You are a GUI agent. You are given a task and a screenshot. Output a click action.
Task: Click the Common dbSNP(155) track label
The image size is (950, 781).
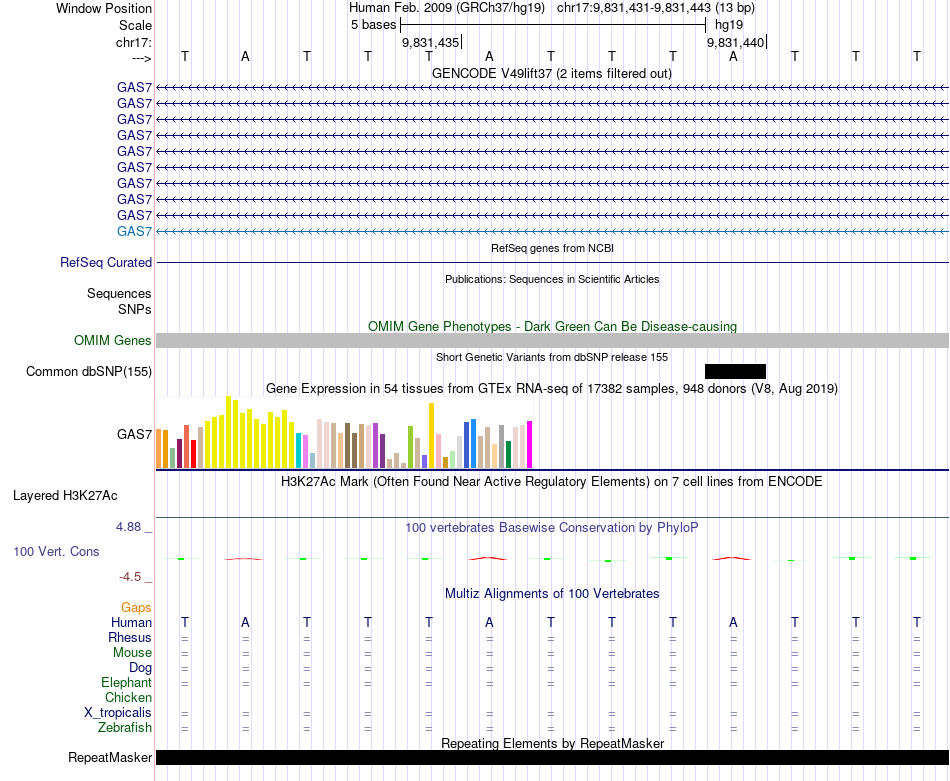[x=89, y=371]
